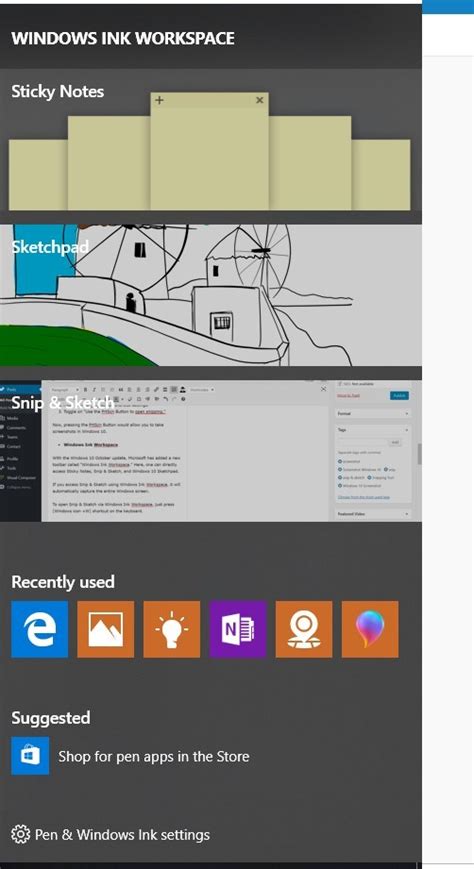Open the Maps app tile

coord(304,629)
